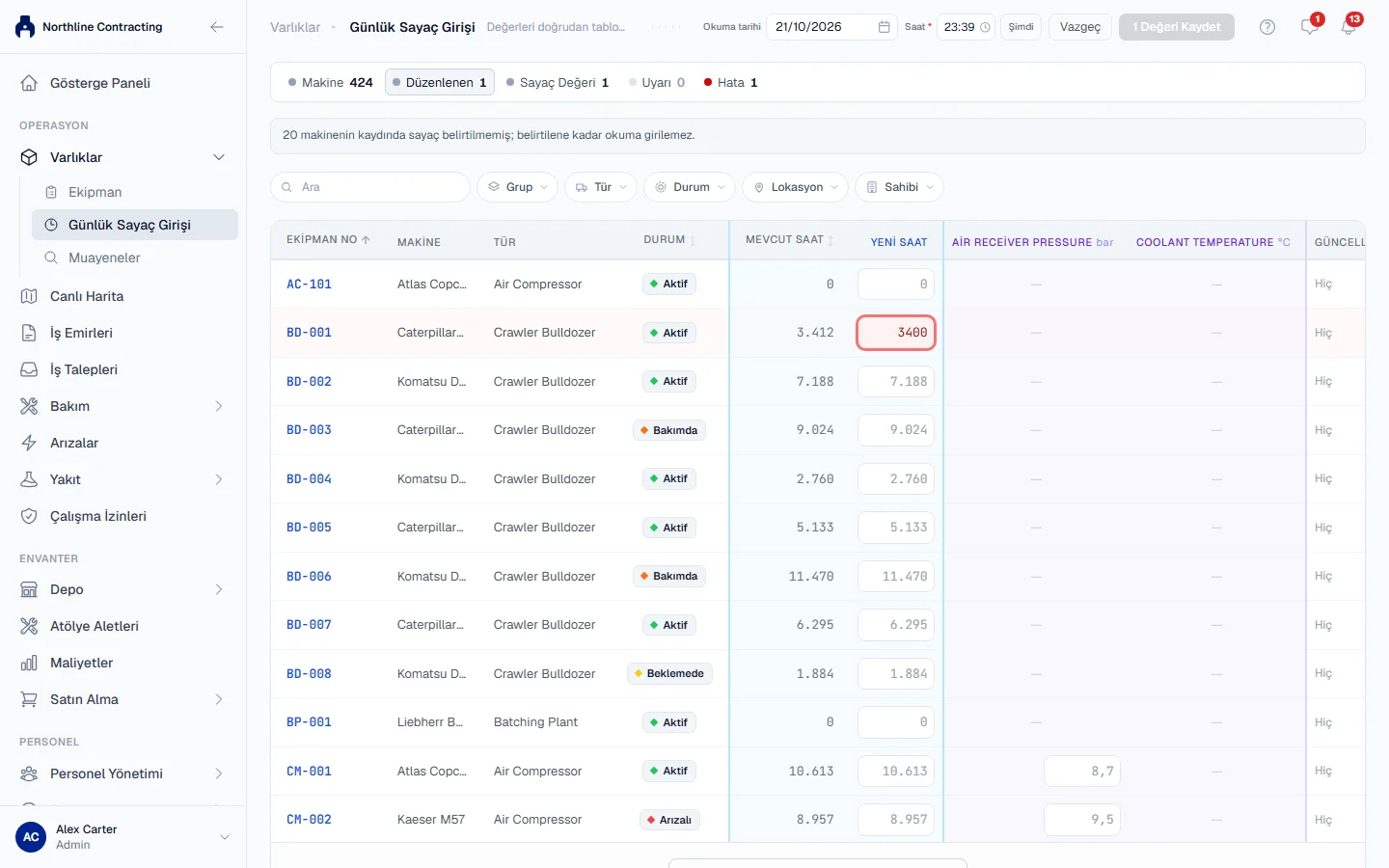The image size is (1389, 868).
Task: Open the Grup filter dropdown
Action: click(517, 187)
